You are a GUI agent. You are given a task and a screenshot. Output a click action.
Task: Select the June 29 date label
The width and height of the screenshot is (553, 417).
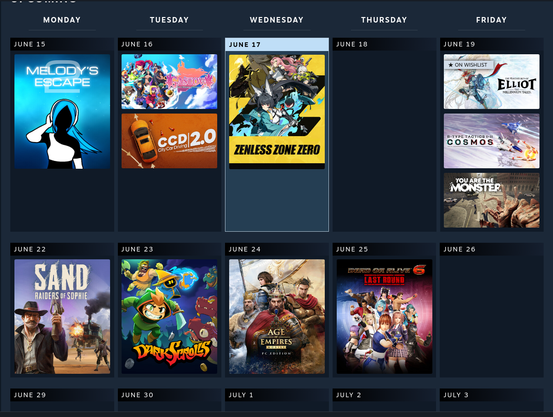[30, 395]
